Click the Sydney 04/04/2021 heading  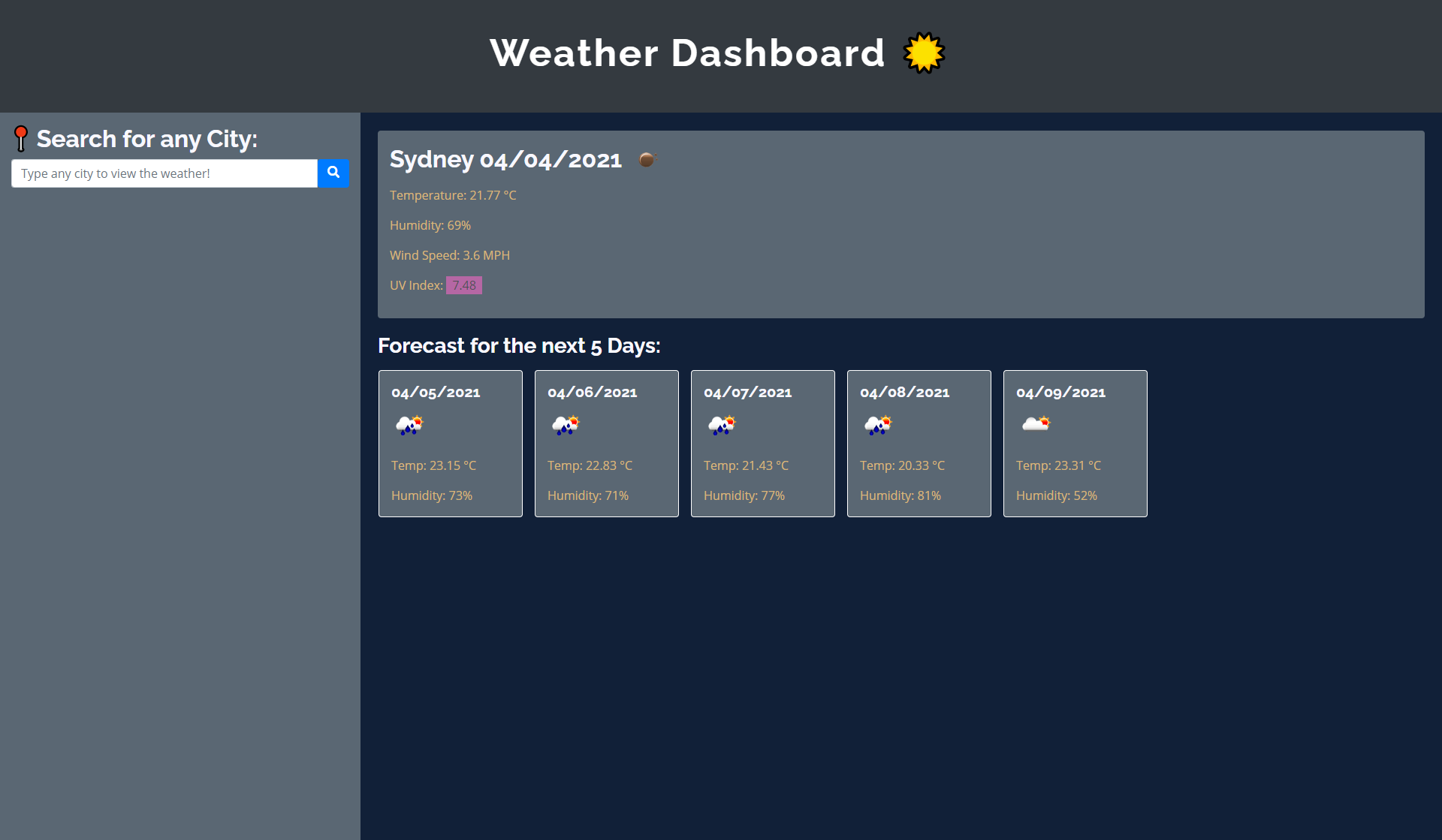[x=505, y=159]
